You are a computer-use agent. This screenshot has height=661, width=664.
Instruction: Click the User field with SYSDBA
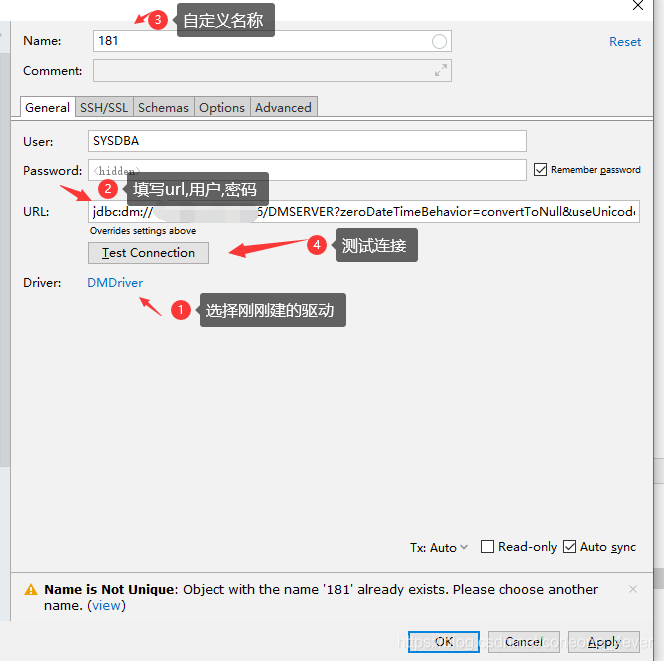307,141
